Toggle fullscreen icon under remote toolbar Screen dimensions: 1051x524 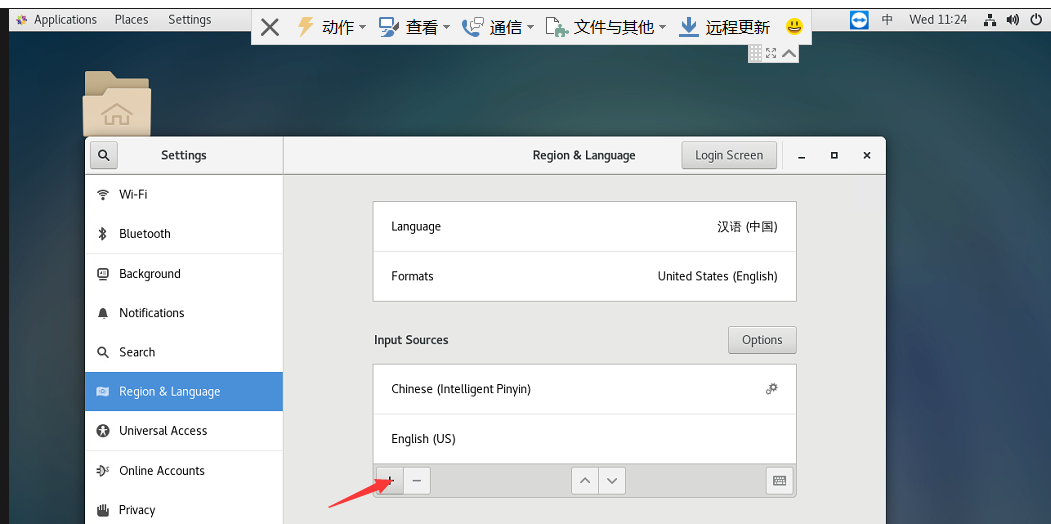pyautogui.click(x=771, y=53)
